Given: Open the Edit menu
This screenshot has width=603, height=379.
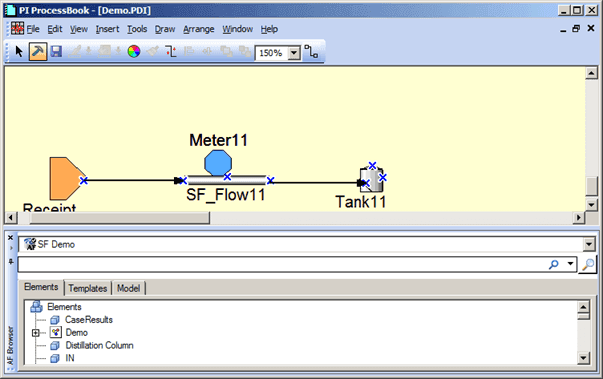Looking at the screenshot, I should click(55, 29).
